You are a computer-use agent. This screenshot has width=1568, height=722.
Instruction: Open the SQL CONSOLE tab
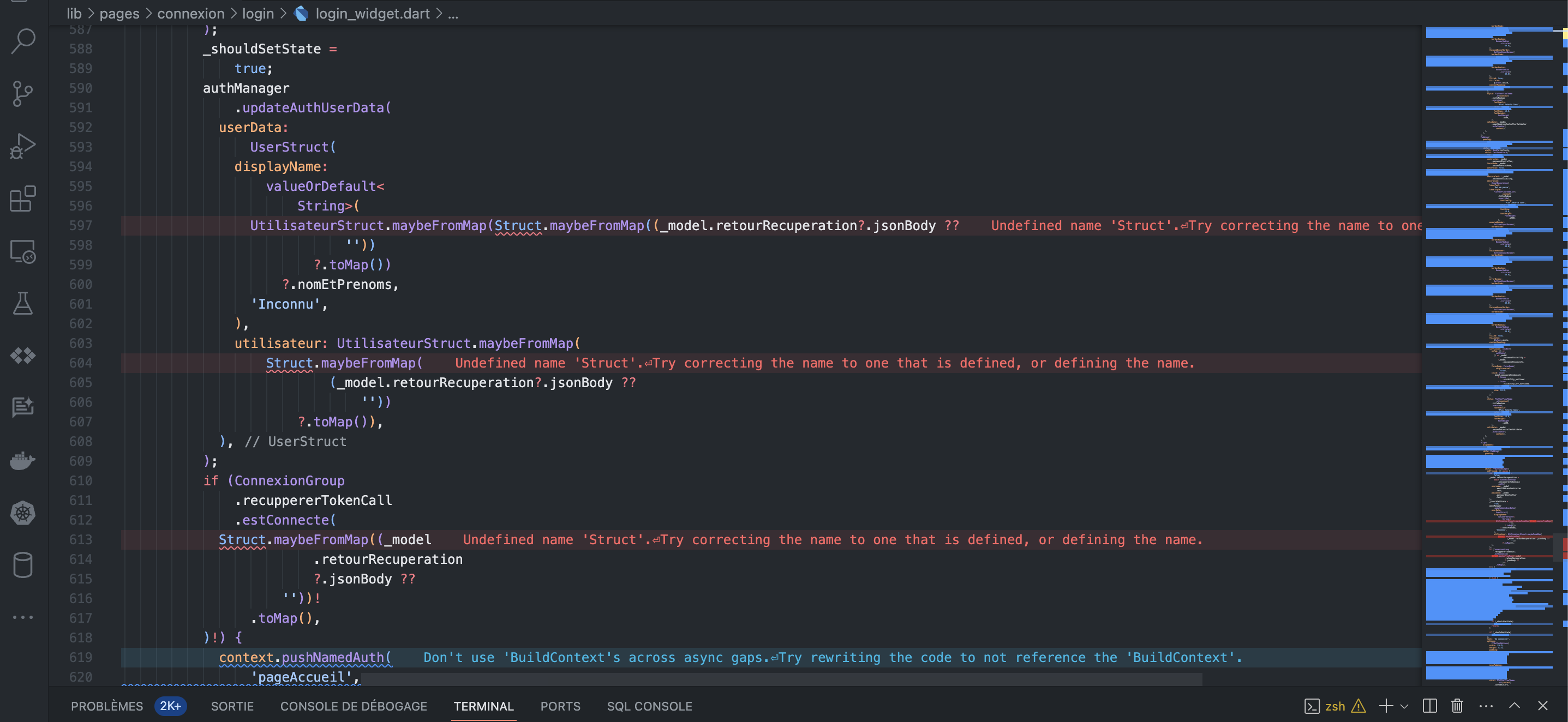point(649,706)
